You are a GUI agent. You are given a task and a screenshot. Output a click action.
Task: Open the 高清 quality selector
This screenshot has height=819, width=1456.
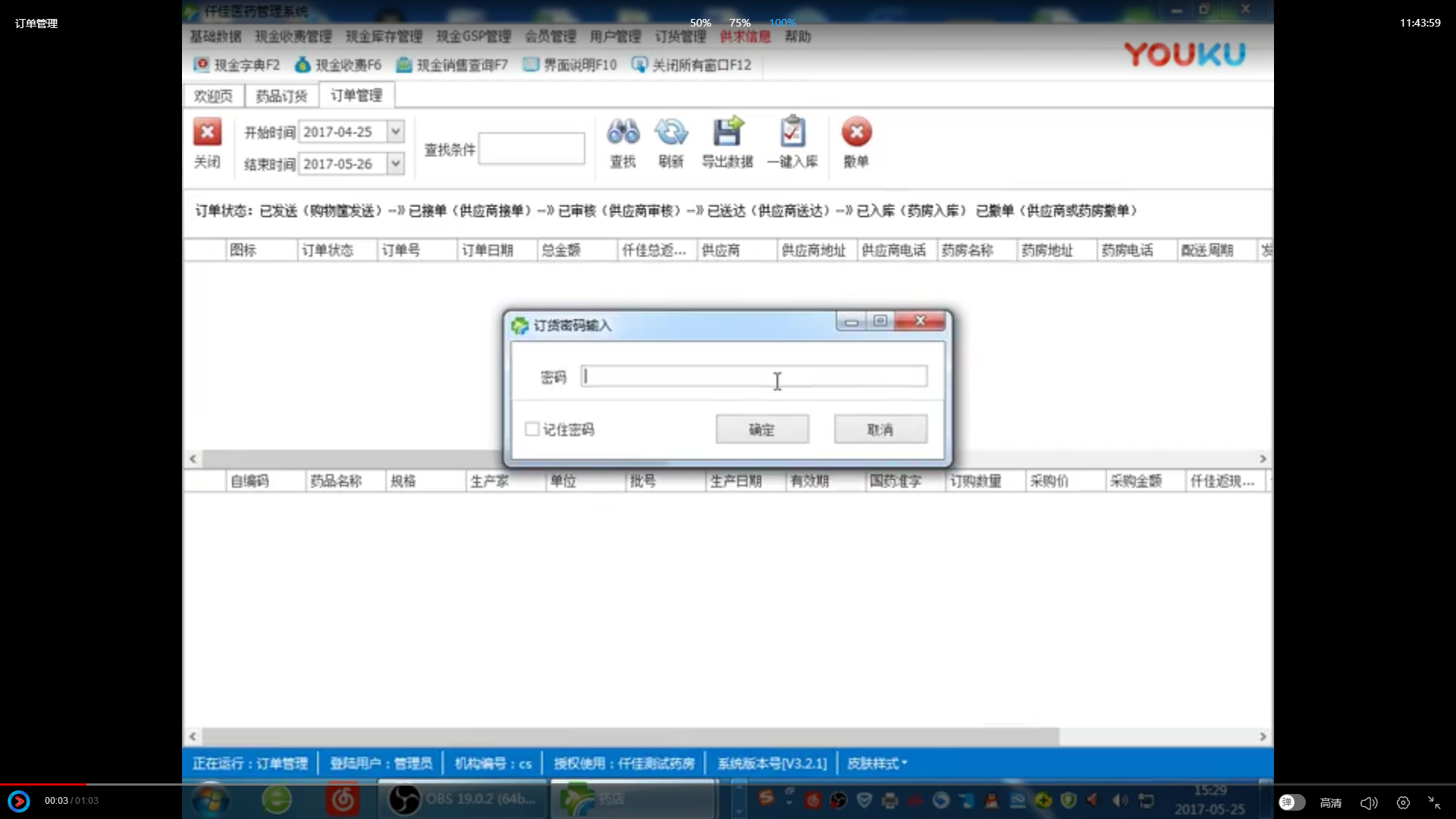click(x=1331, y=802)
